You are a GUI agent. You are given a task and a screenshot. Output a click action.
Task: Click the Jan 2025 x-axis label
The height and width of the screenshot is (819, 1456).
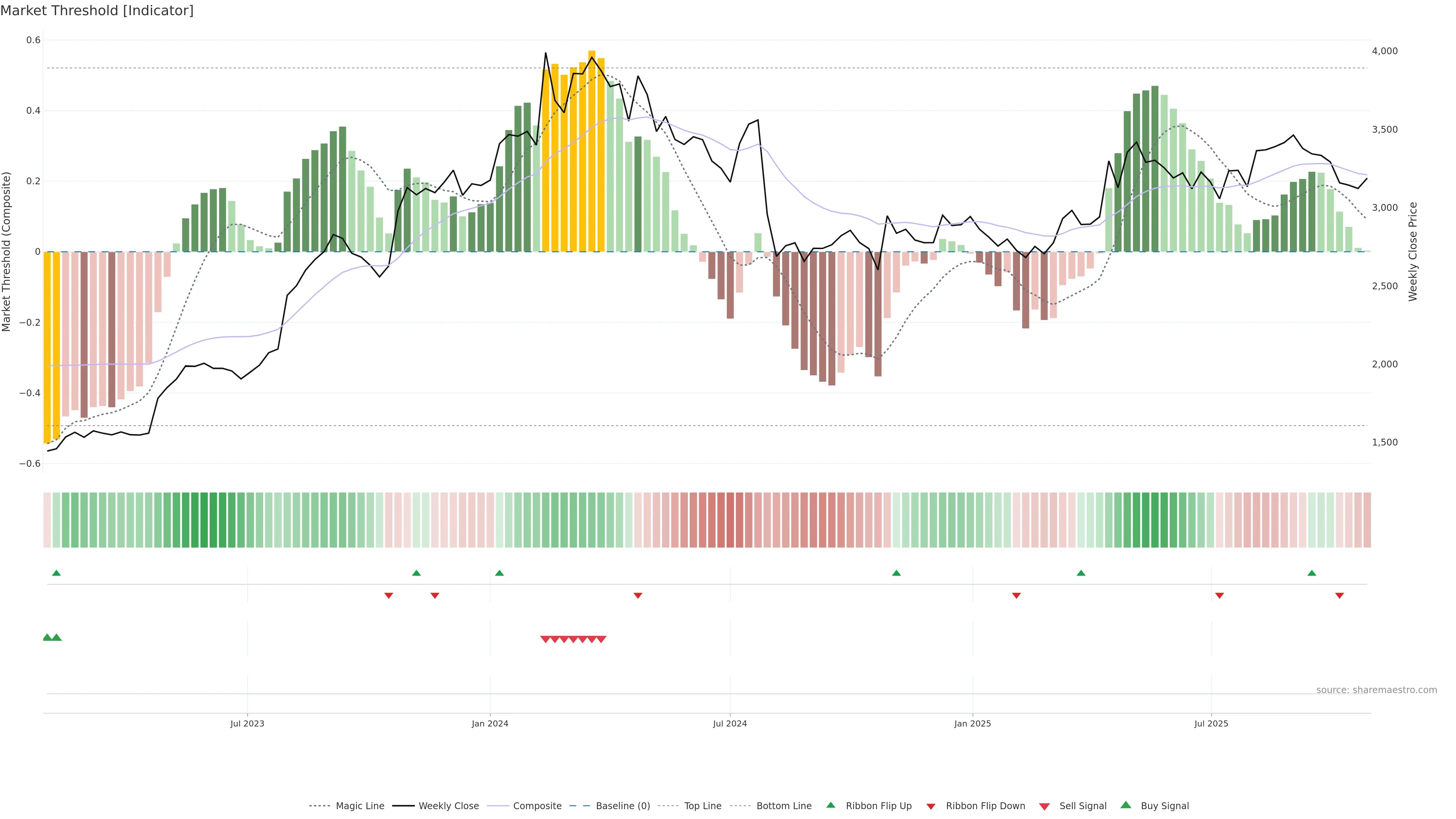(972, 723)
